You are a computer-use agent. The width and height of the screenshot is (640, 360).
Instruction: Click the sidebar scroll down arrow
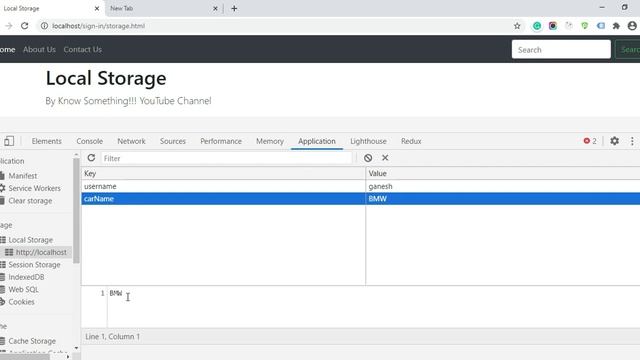[x=76, y=348]
